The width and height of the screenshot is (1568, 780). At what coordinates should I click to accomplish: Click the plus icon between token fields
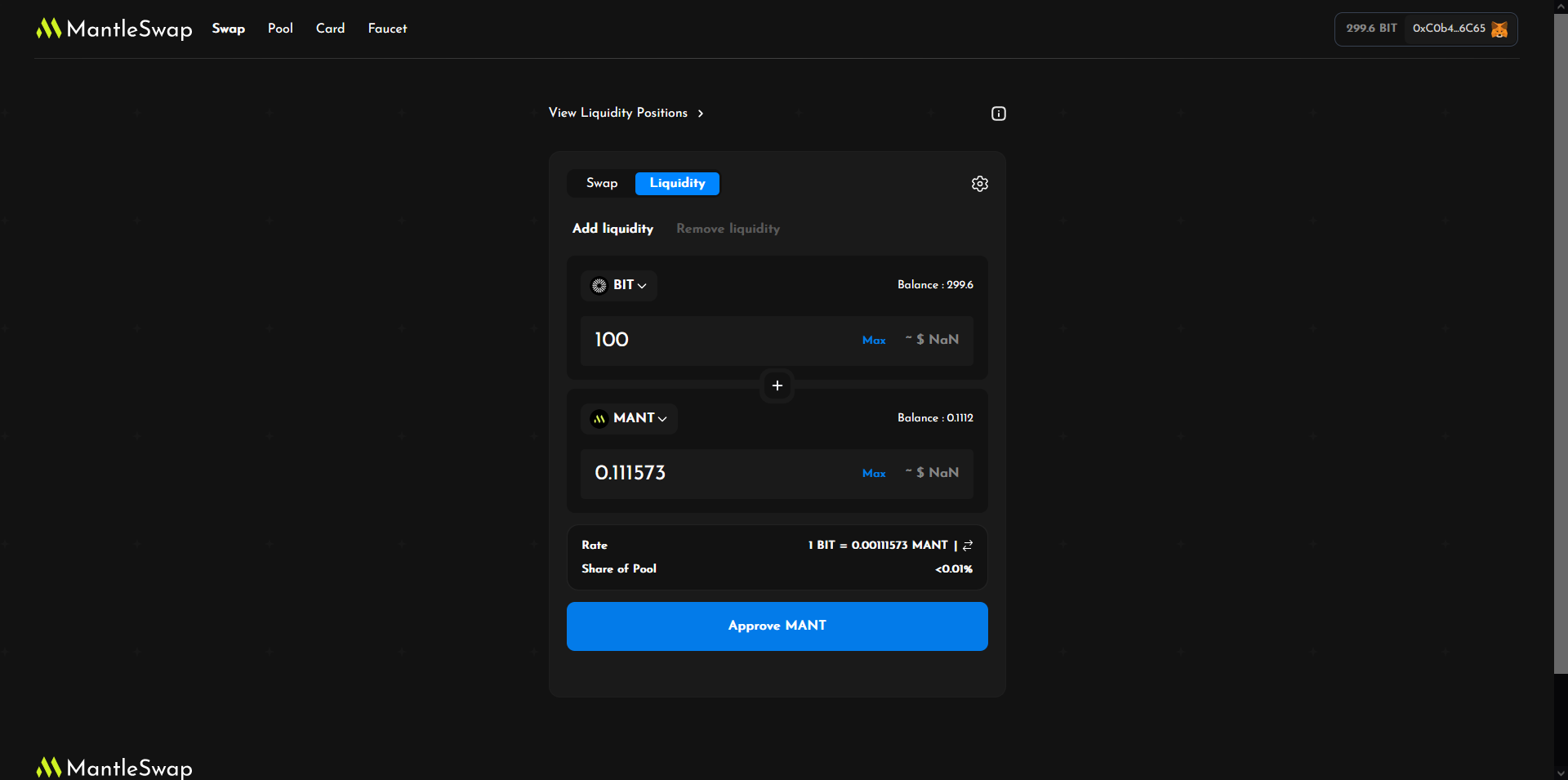pos(777,386)
